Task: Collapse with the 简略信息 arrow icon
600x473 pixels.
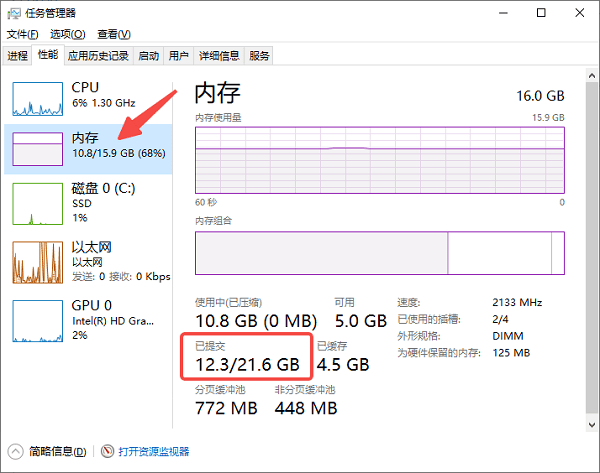Action: (15, 452)
